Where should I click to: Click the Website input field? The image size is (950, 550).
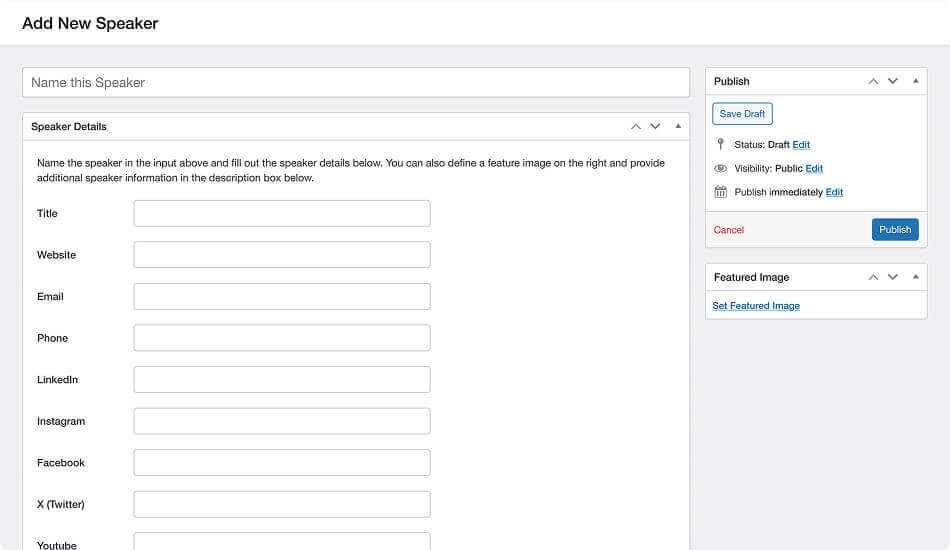(x=282, y=255)
